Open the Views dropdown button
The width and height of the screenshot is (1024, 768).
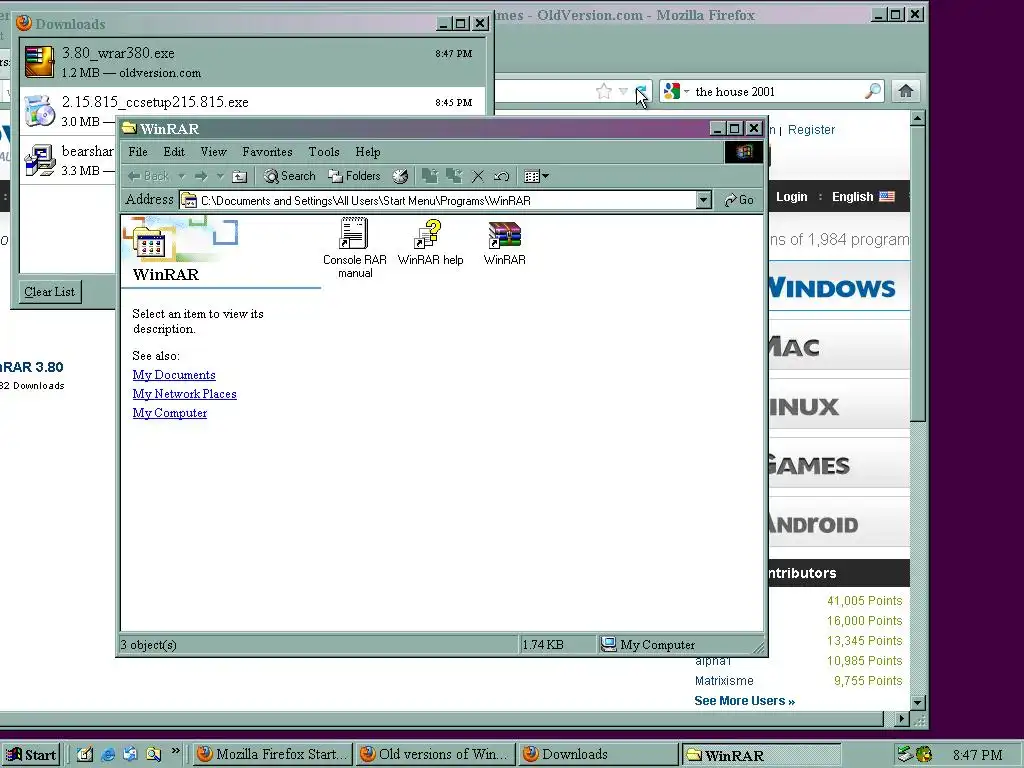pyautogui.click(x=536, y=176)
